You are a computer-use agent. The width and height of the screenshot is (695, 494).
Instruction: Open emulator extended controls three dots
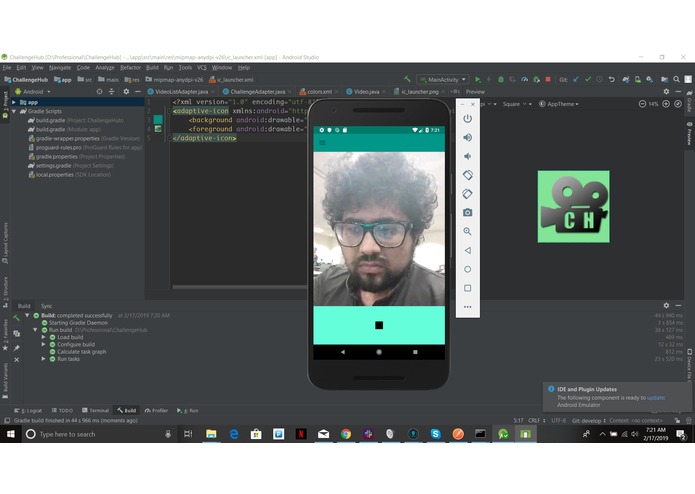[468, 307]
